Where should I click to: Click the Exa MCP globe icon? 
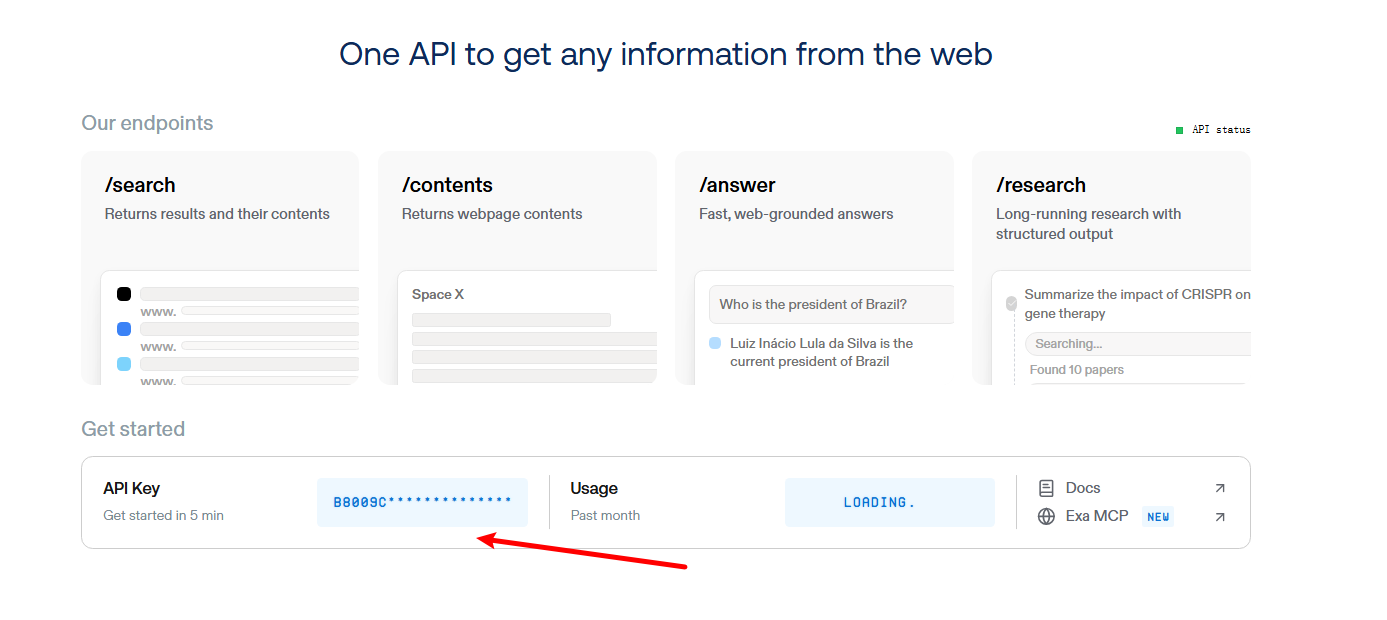1046,516
